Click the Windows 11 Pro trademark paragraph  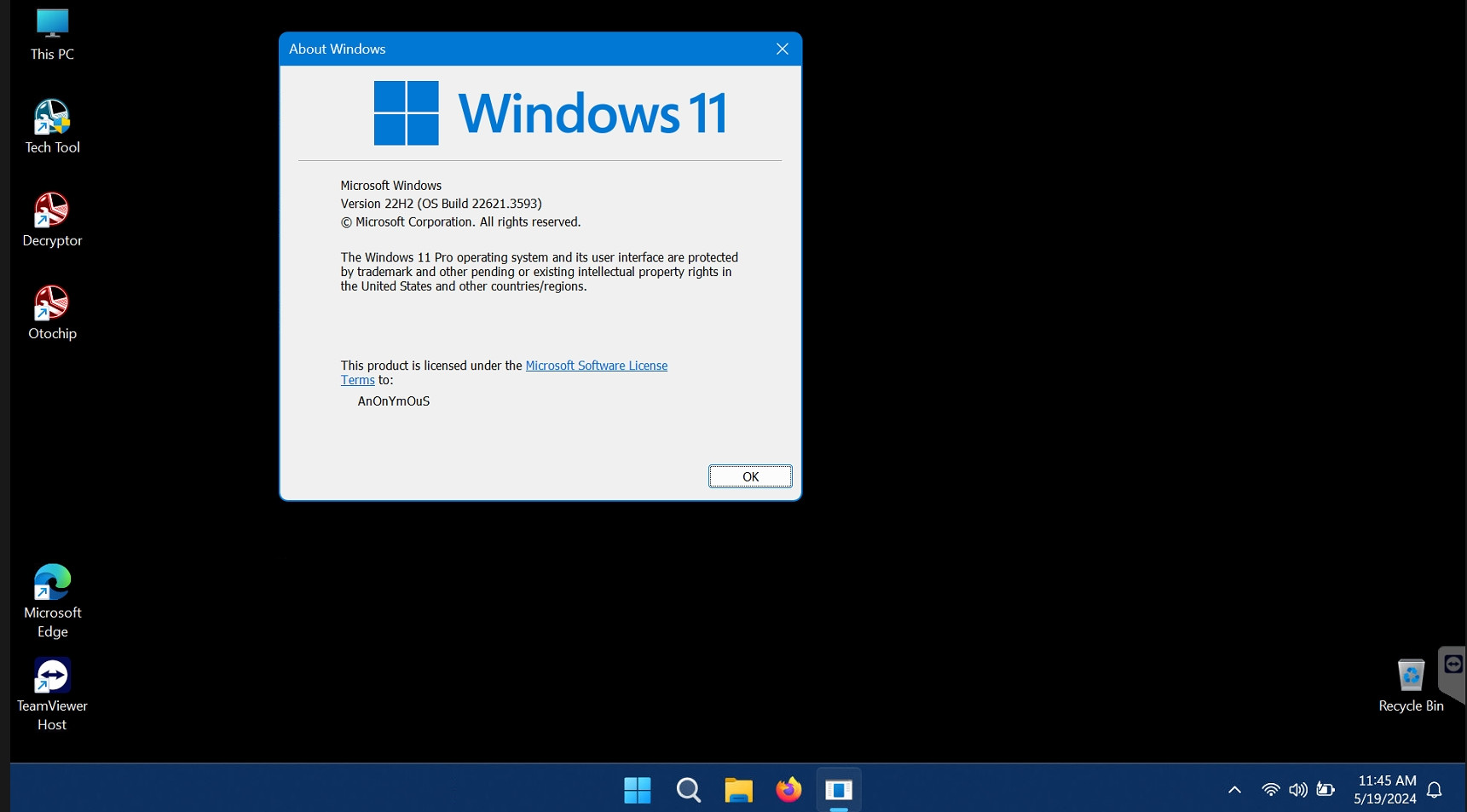tap(539, 272)
